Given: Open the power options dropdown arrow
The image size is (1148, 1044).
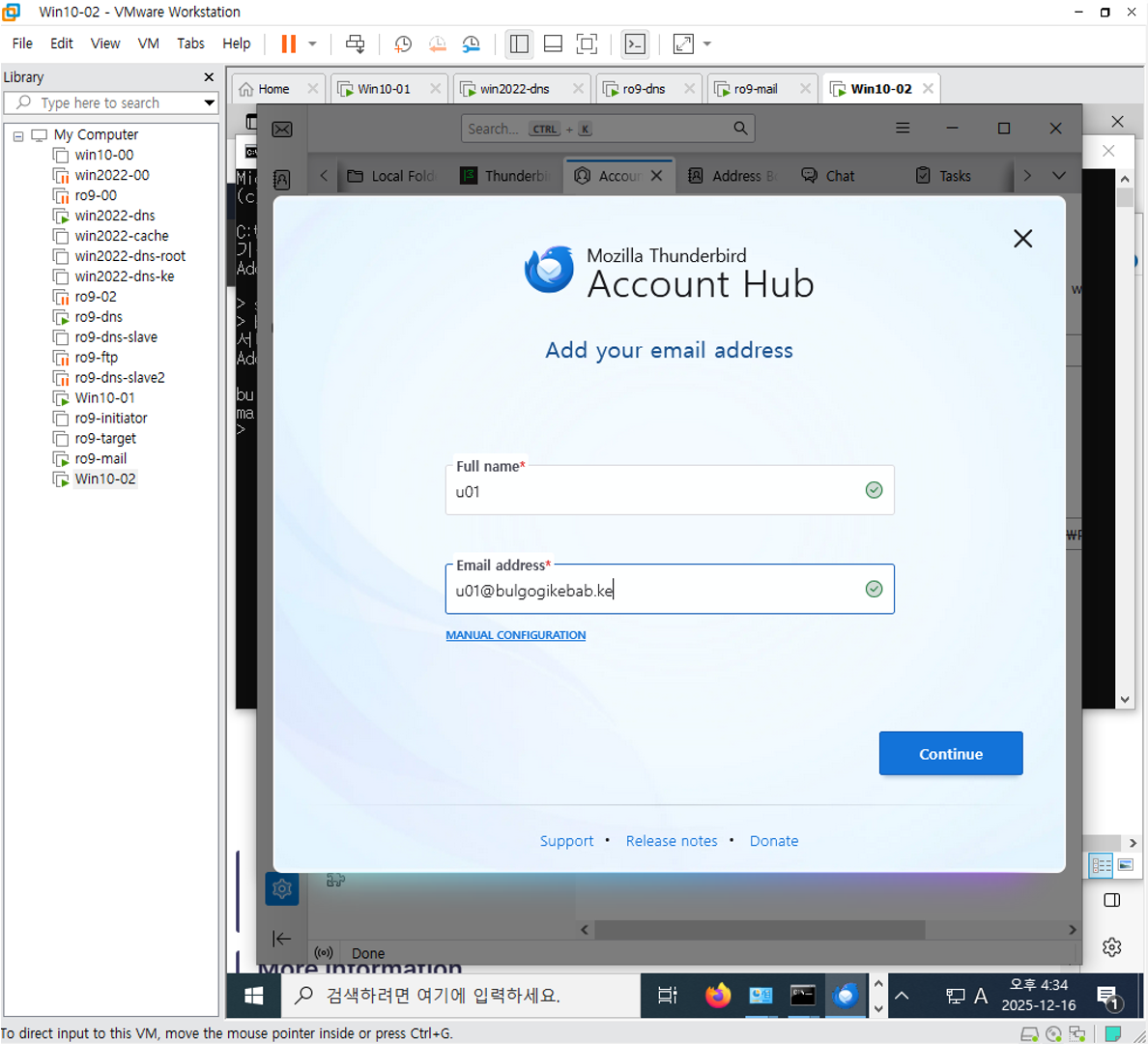Looking at the screenshot, I should tap(313, 43).
